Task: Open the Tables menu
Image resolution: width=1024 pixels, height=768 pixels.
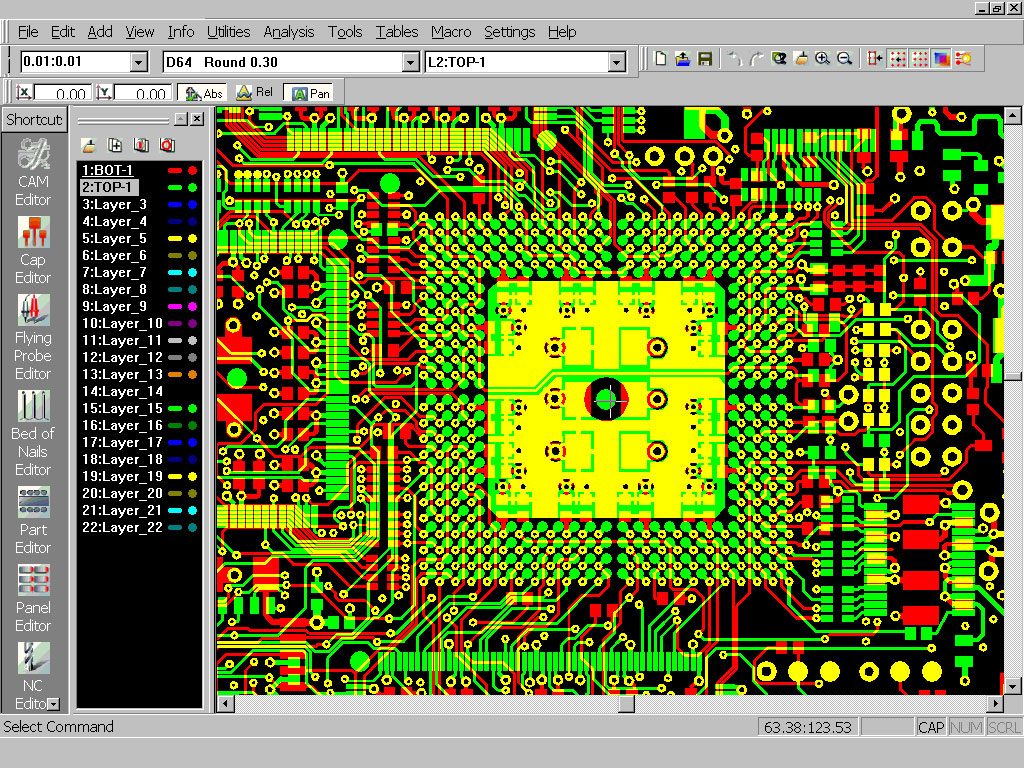Action: (x=396, y=31)
